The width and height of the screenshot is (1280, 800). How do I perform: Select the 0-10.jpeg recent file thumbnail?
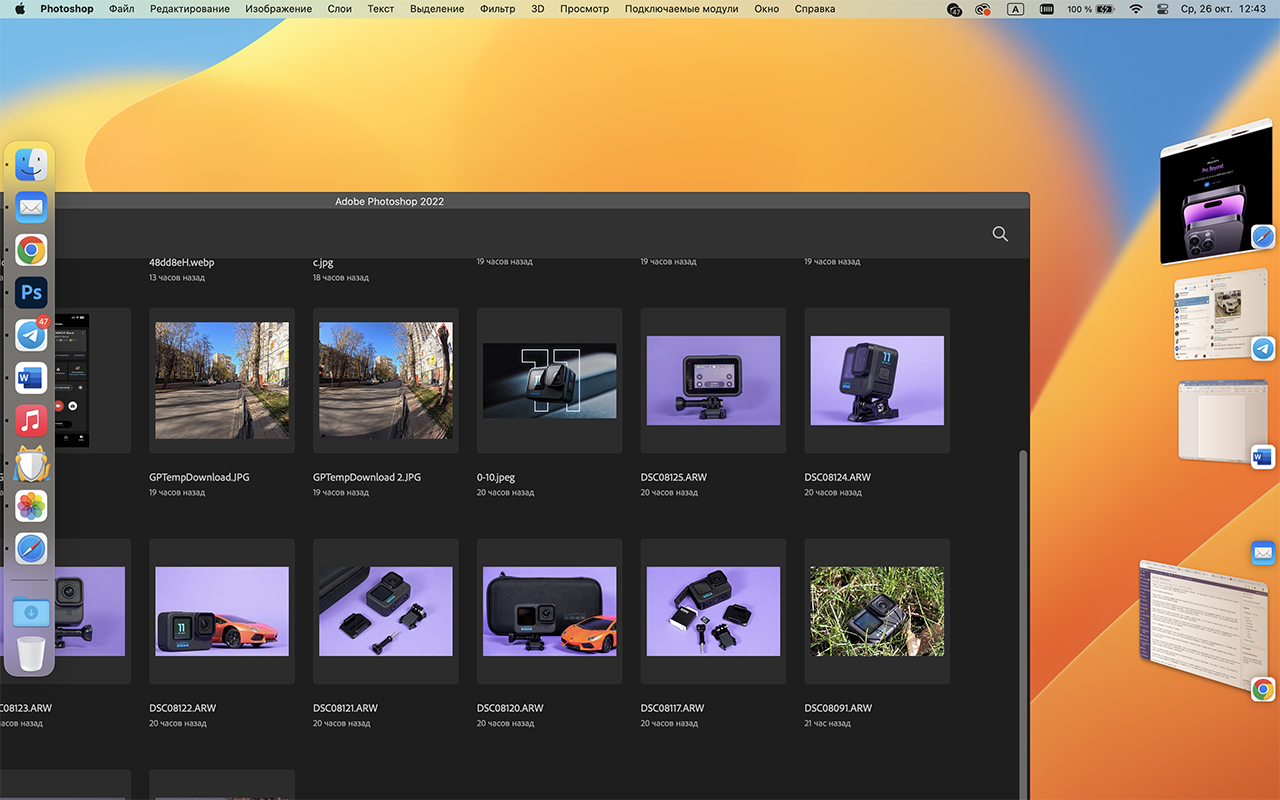coord(549,380)
